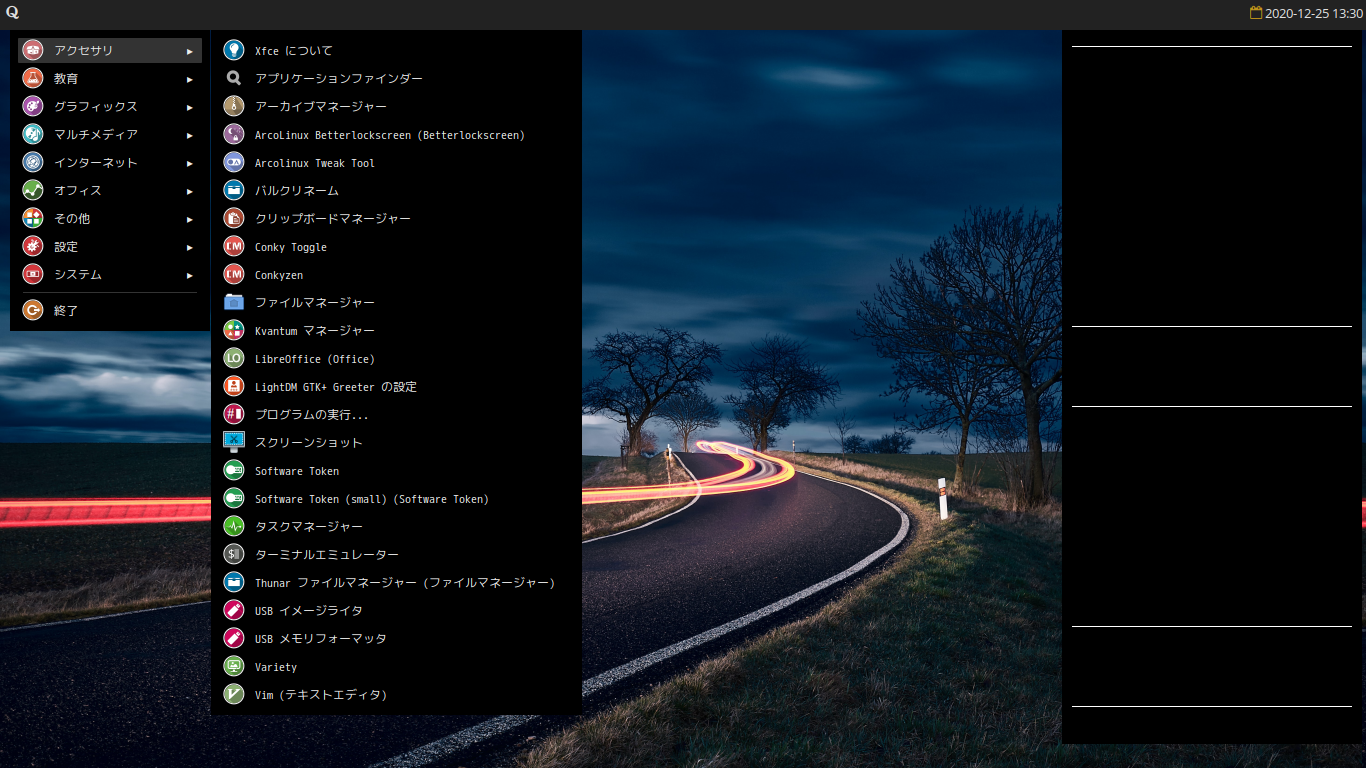Open the マルチメディア category
Image resolution: width=1366 pixels, height=768 pixels.
[x=110, y=134]
